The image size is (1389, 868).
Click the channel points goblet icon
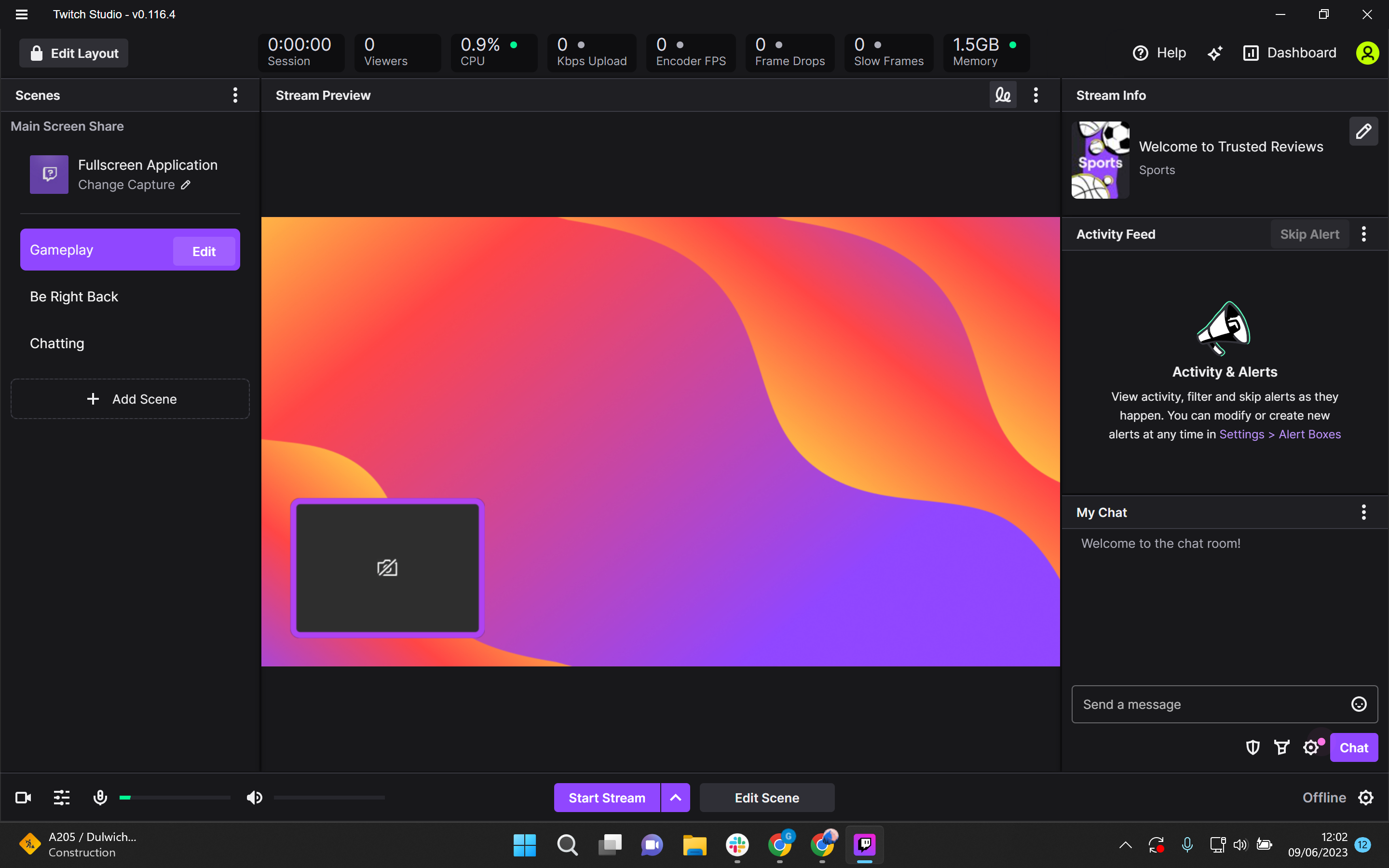coord(1281,747)
